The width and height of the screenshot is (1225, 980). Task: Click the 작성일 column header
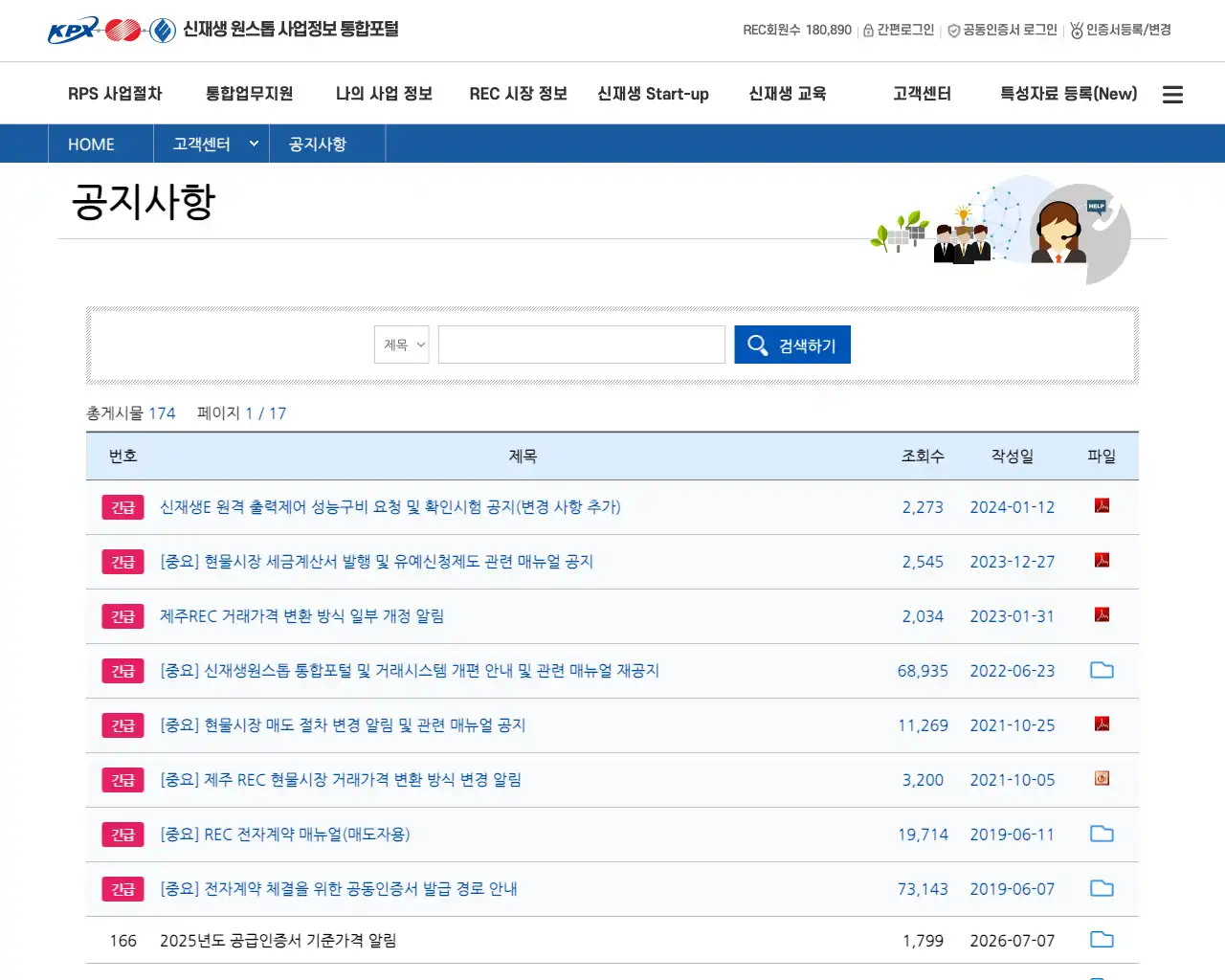coord(1013,457)
